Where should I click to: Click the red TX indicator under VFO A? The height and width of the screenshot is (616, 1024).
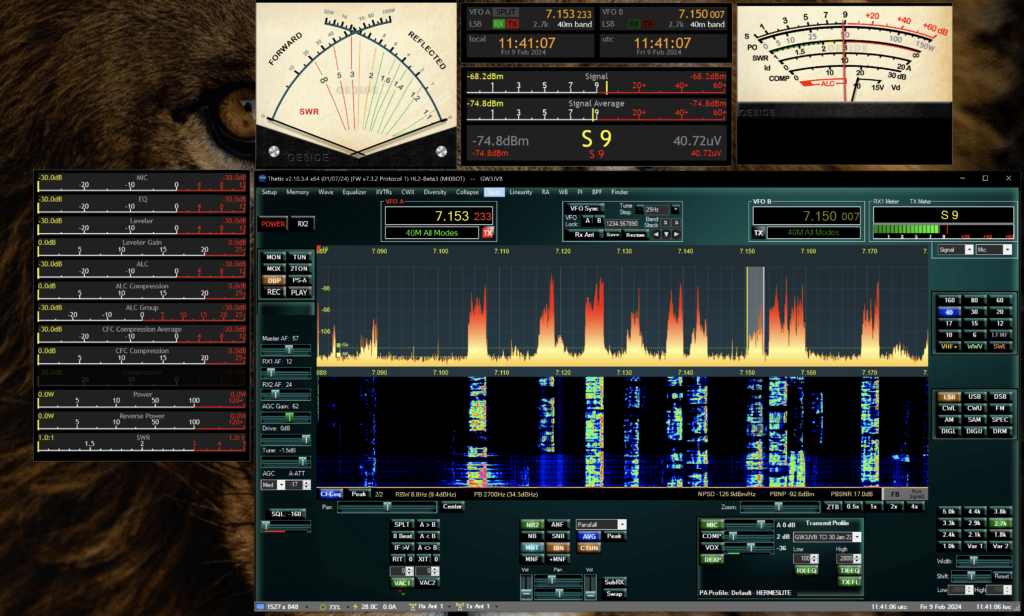(488, 233)
